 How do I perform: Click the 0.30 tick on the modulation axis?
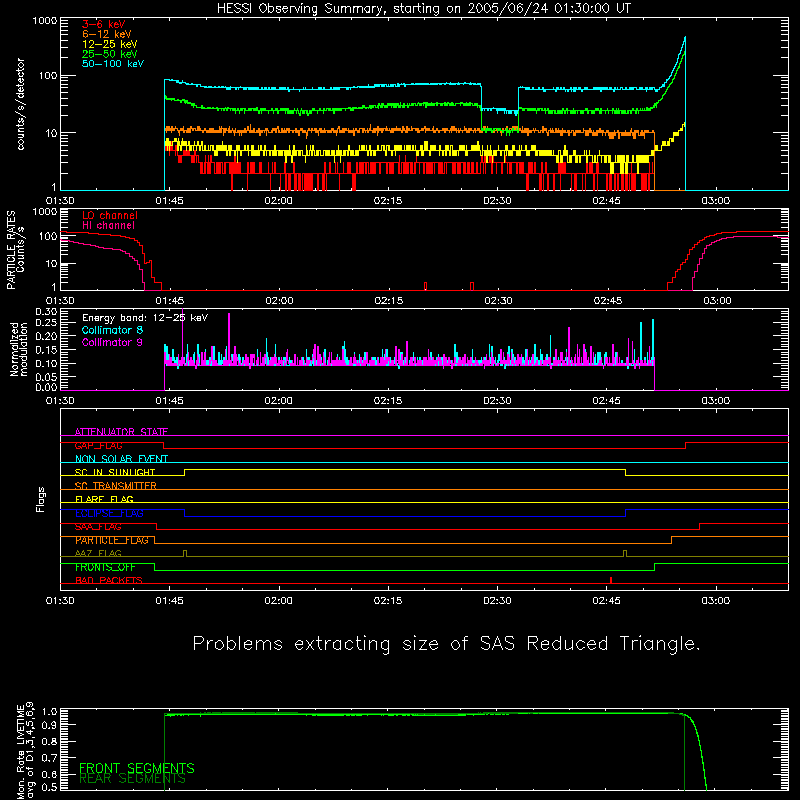pos(46,311)
